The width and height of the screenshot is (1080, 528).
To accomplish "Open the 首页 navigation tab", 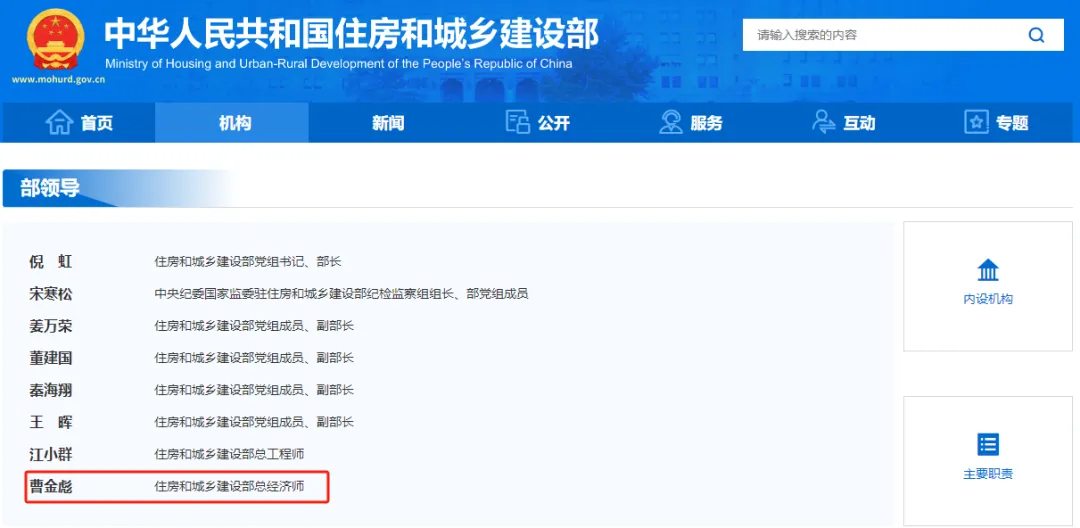I will [x=78, y=123].
